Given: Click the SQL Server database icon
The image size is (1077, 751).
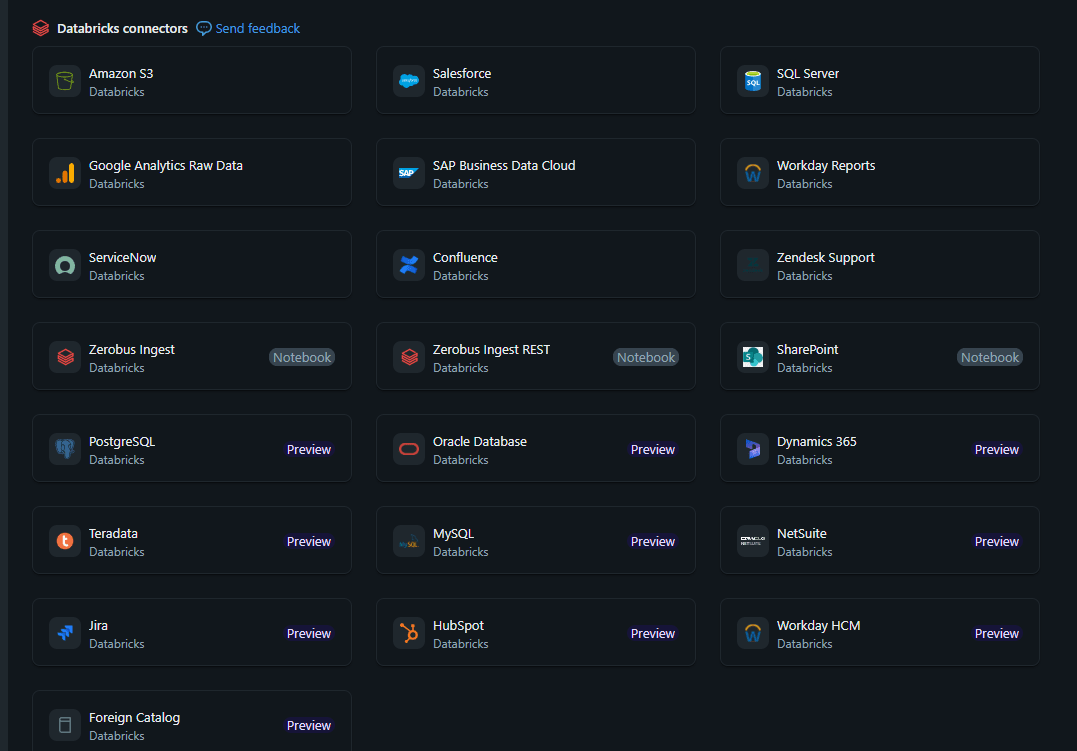Looking at the screenshot, I should 753,81.
